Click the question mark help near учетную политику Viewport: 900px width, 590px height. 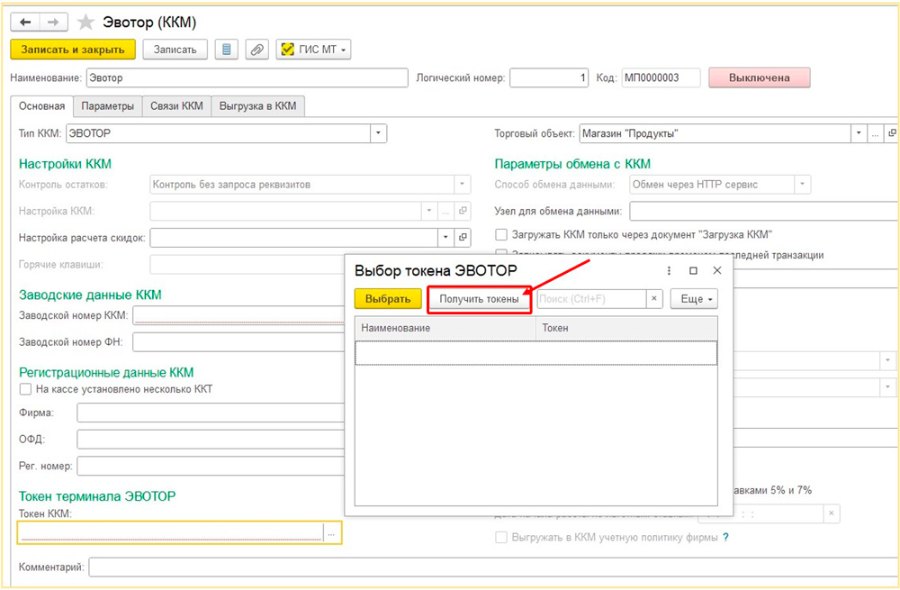[726, 537]
